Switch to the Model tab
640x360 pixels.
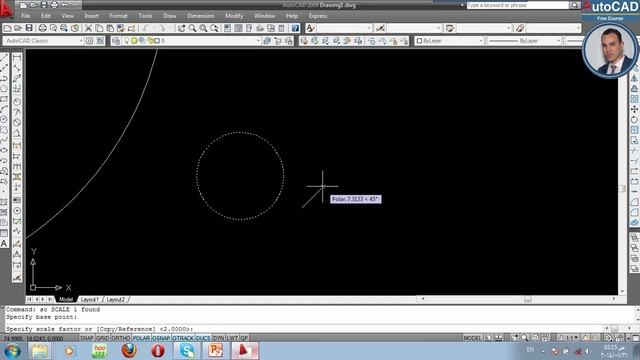(66, 300)
